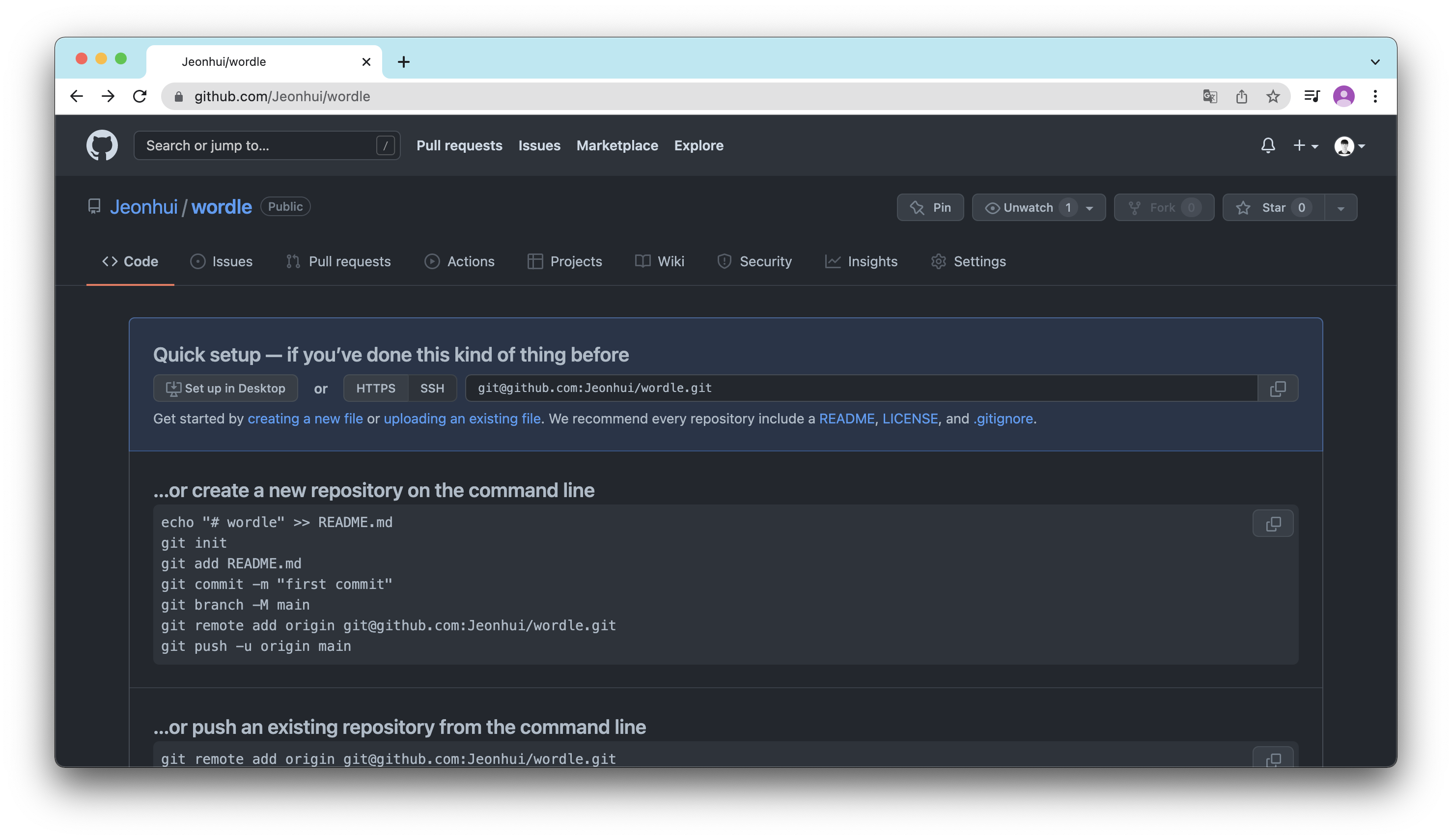The height and width of the screenshot is (840, 1452).
Task: Focus the Search or jump to field
Action: pos(267,146)
